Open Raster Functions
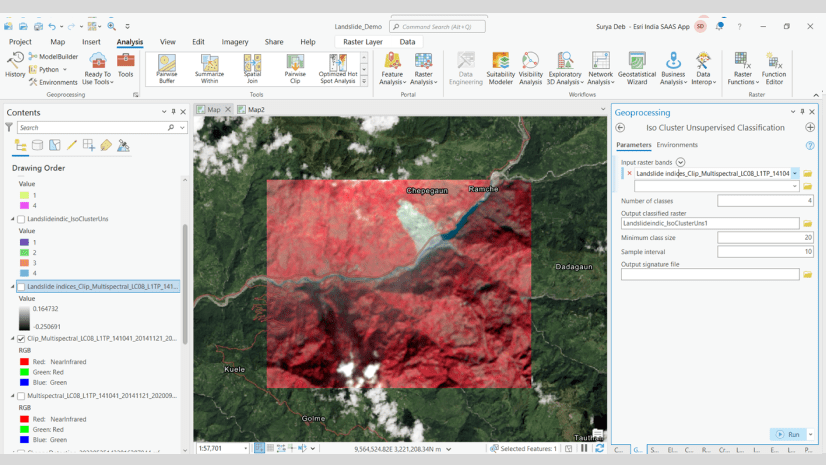The image size is (826, 465). 743,68
